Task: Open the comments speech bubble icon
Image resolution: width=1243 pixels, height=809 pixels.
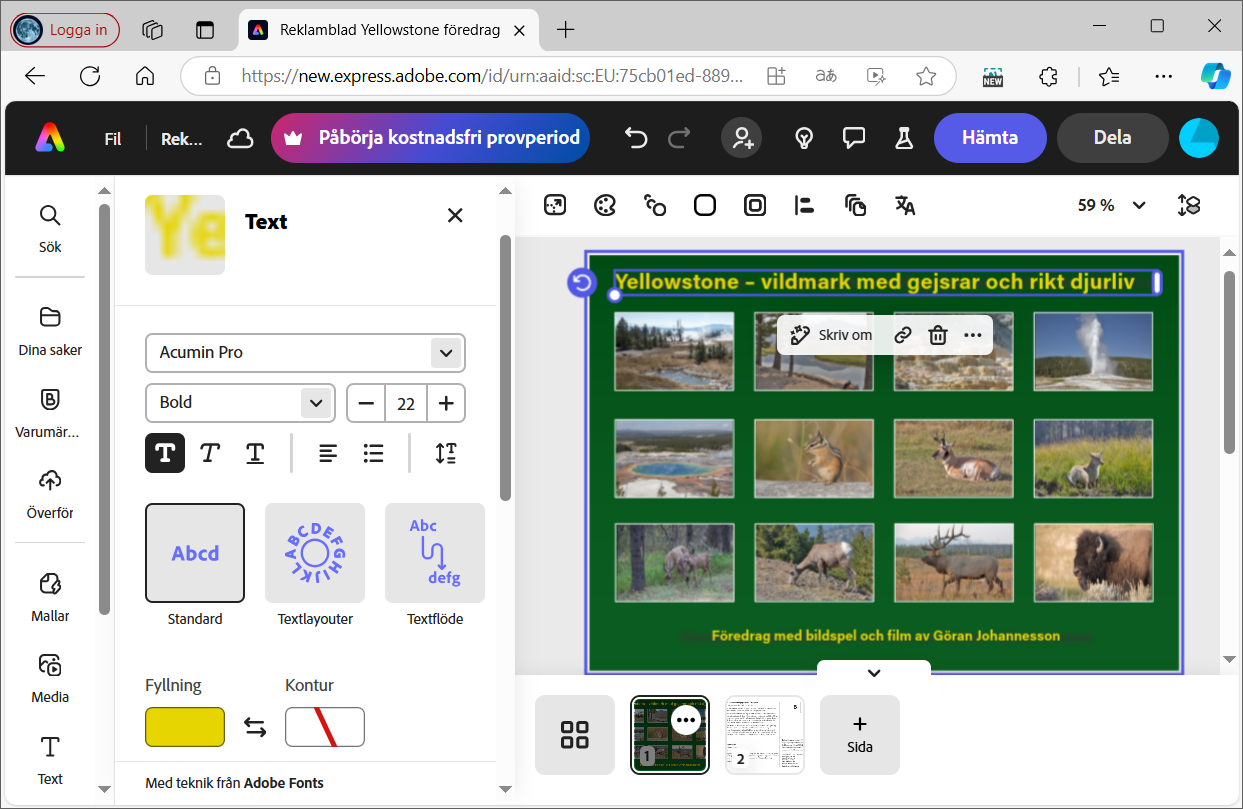Action: 853,138
